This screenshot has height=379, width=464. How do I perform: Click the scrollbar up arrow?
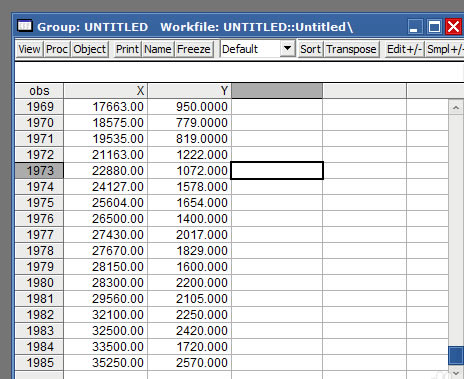(456, 107)
